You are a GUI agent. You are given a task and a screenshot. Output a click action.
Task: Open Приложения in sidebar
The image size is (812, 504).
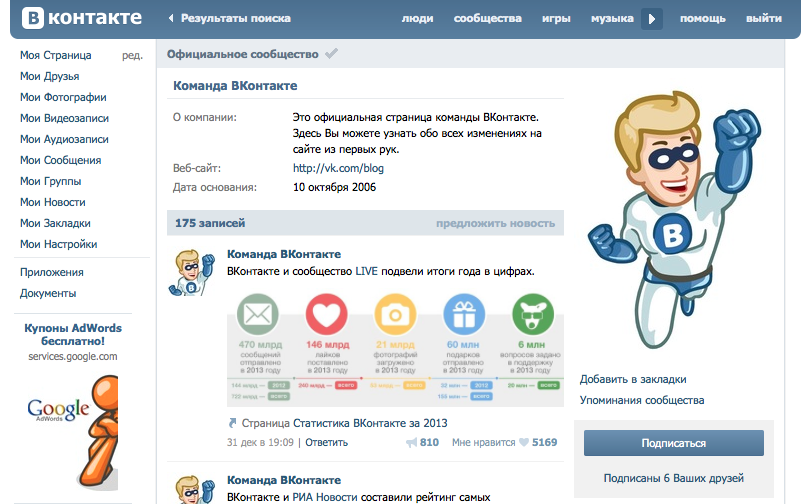pos(52,272)
